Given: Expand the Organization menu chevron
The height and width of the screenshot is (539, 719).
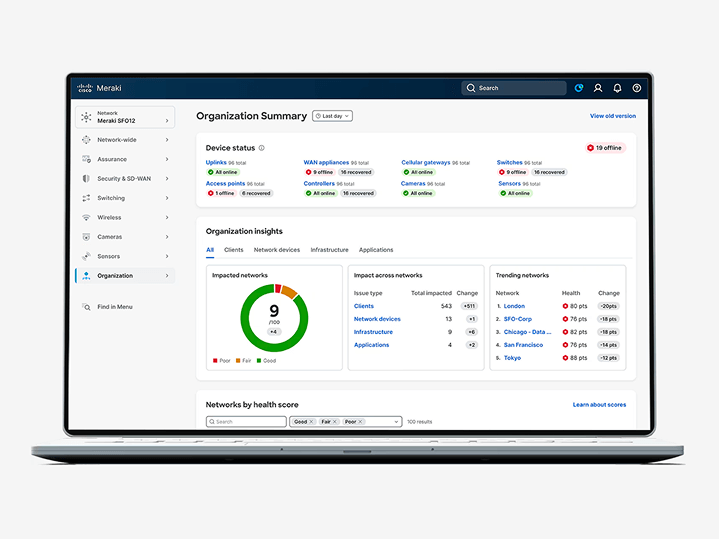Looking at the screenshot, I should point(167,275).
